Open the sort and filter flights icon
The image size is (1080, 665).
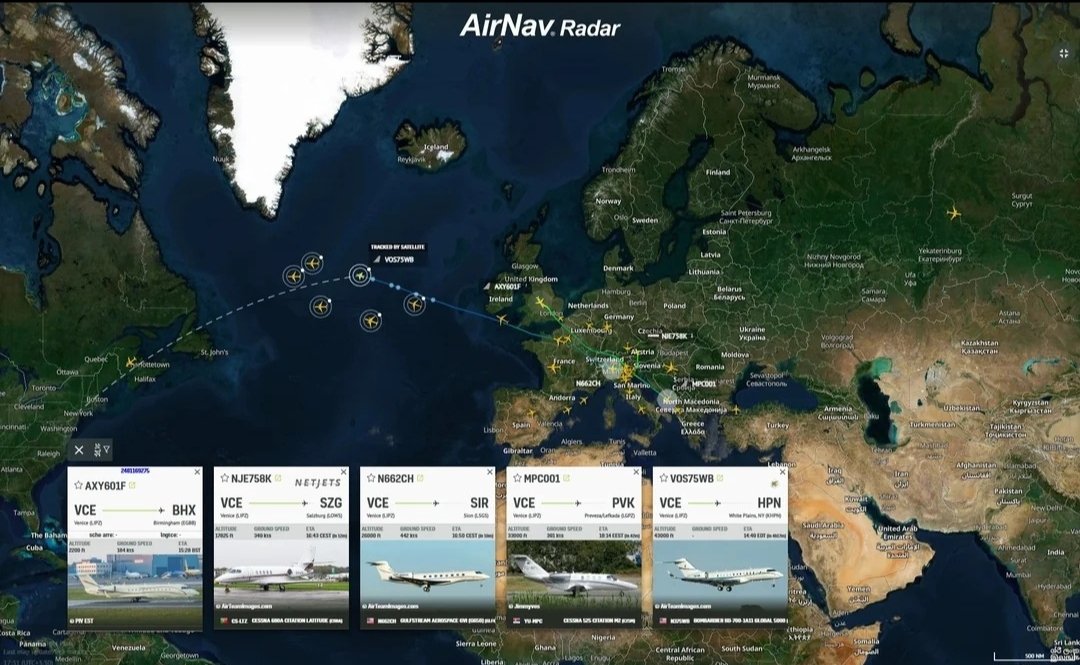101,450
